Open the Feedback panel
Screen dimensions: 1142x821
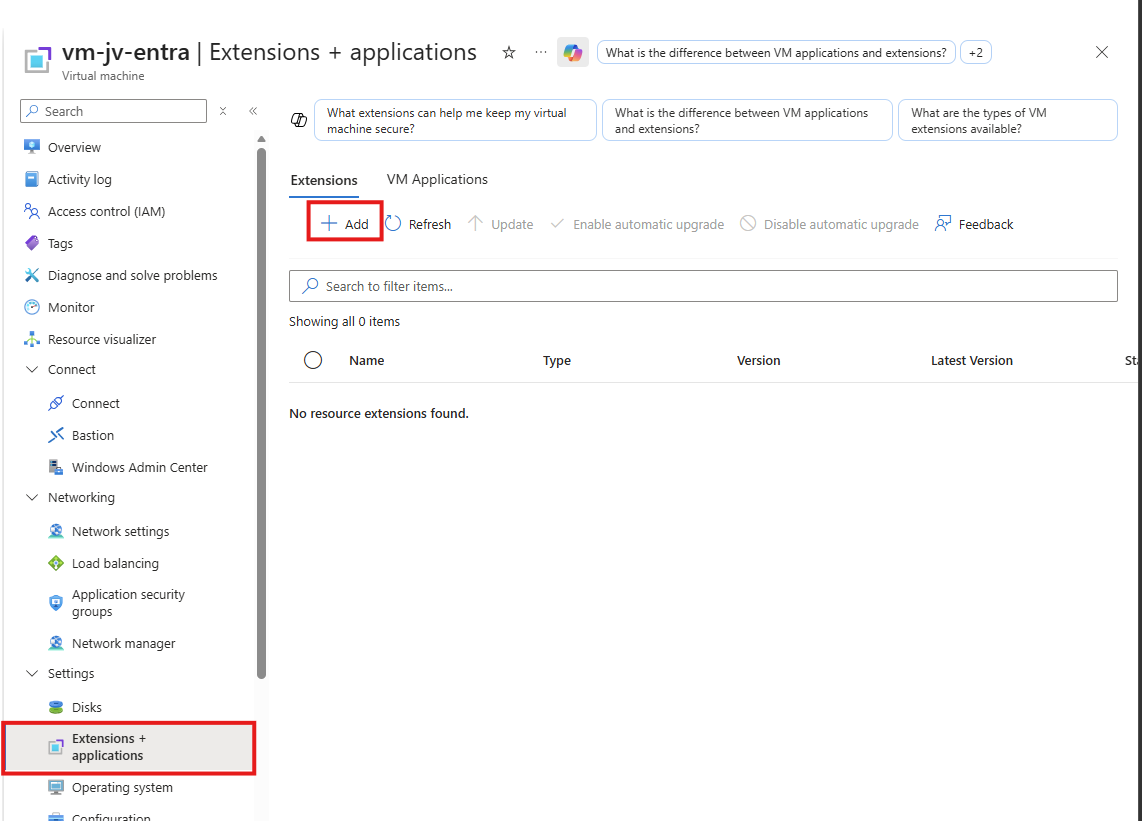[974, 224]
